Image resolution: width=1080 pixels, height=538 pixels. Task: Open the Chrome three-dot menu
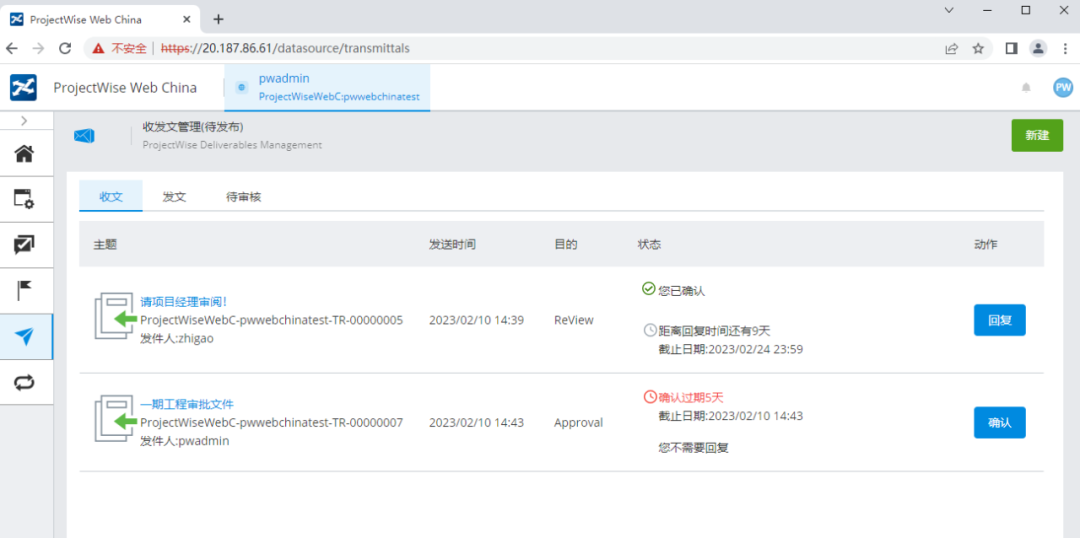coord(1064,48)
